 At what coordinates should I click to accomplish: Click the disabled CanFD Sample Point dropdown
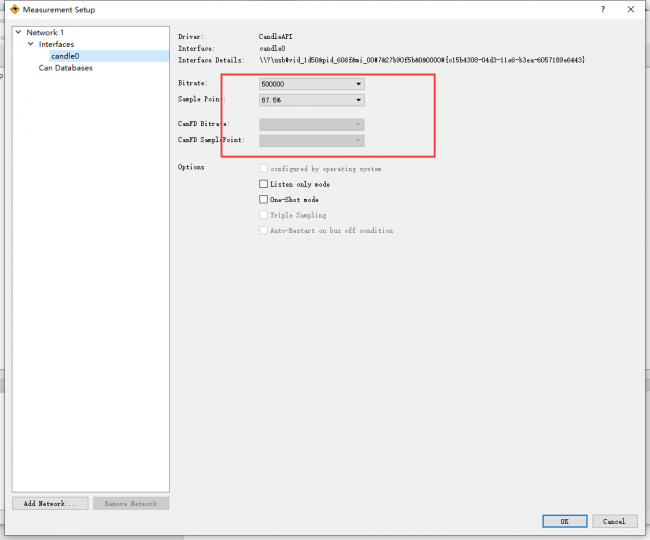tap(312, 141)
